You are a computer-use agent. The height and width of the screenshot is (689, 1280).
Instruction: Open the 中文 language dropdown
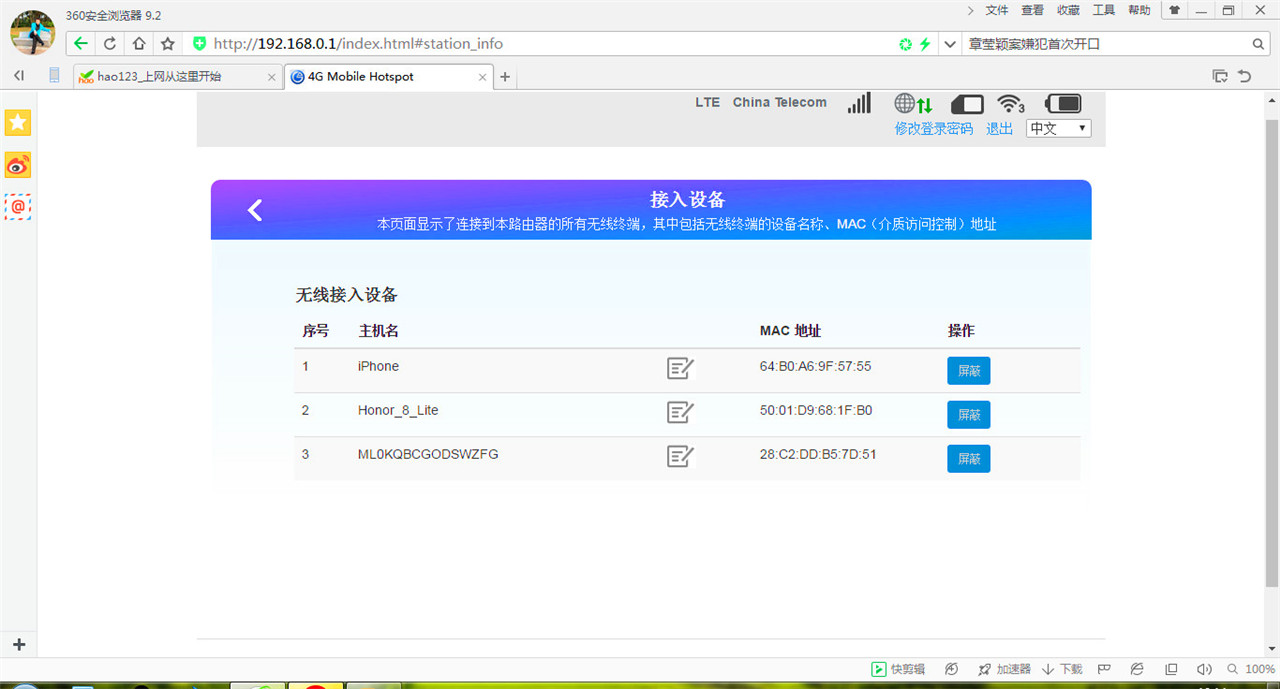(1057, 128)
